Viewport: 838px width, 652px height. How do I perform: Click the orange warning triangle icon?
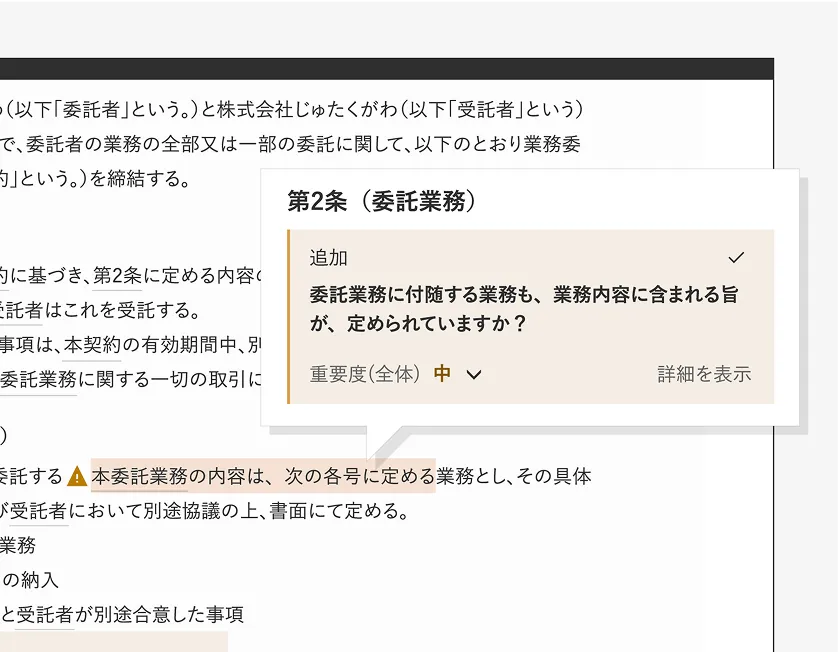pyautogui.click(x=77, y=476)
